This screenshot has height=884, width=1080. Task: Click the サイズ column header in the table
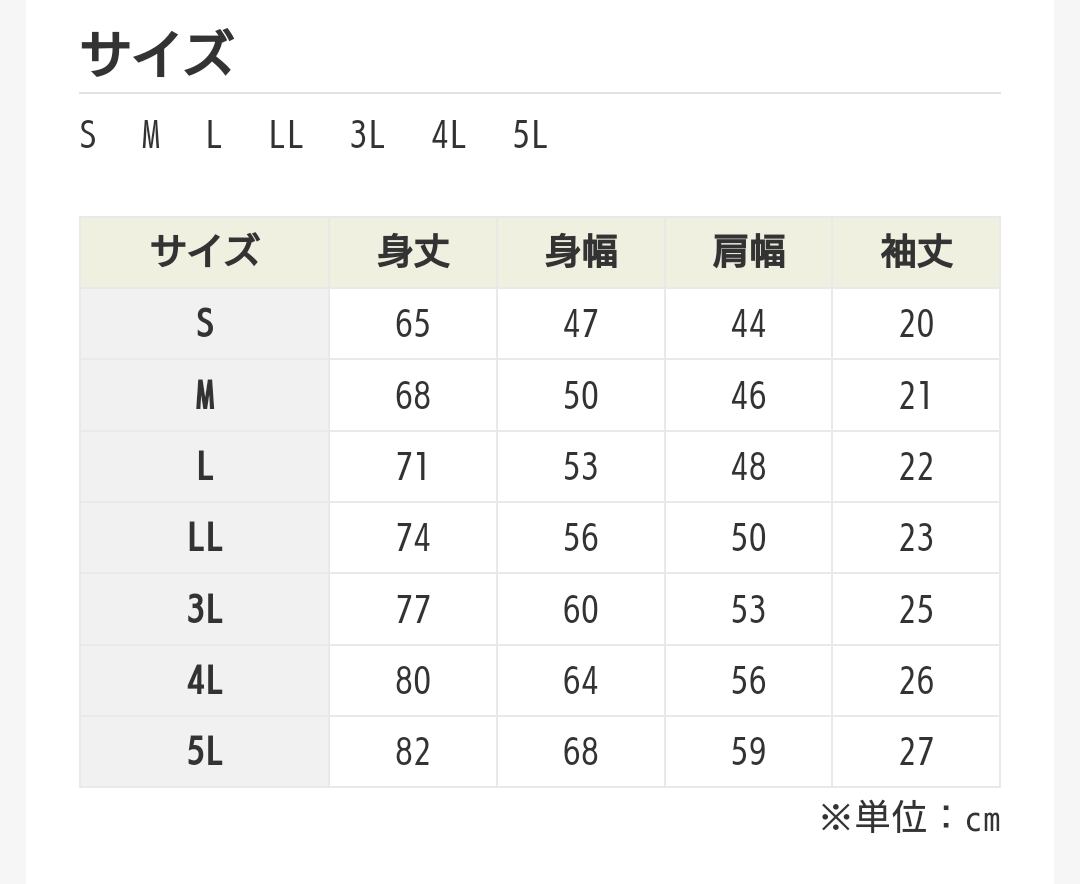coord(204,252)
